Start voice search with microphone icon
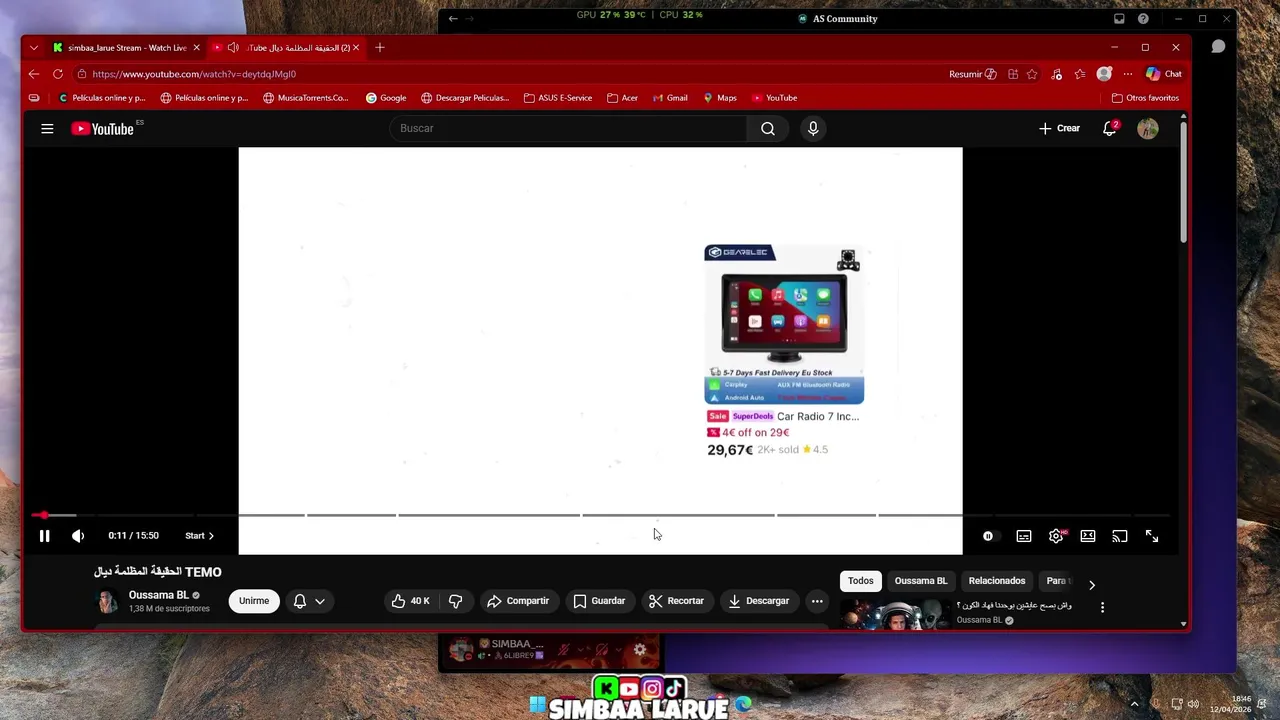Viewport: 1280px width, 720px height. [x=813, y=128]
